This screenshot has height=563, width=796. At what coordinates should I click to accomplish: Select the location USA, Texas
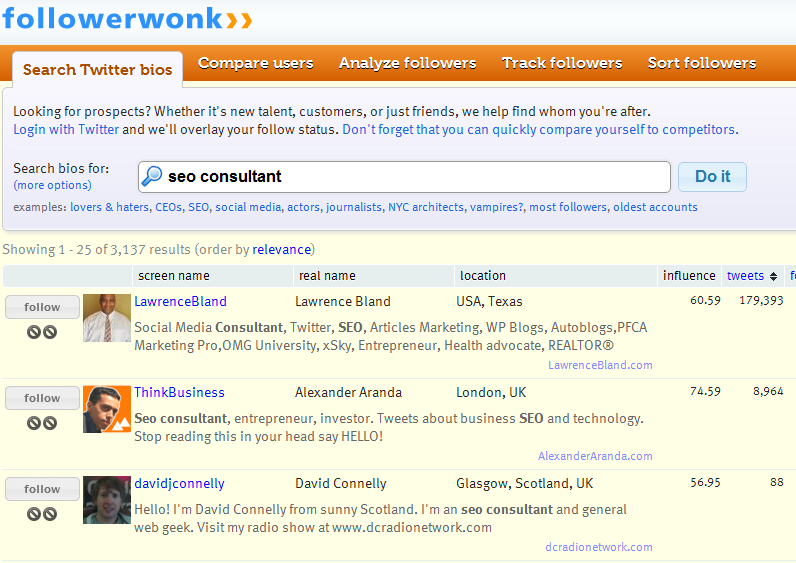489,302
